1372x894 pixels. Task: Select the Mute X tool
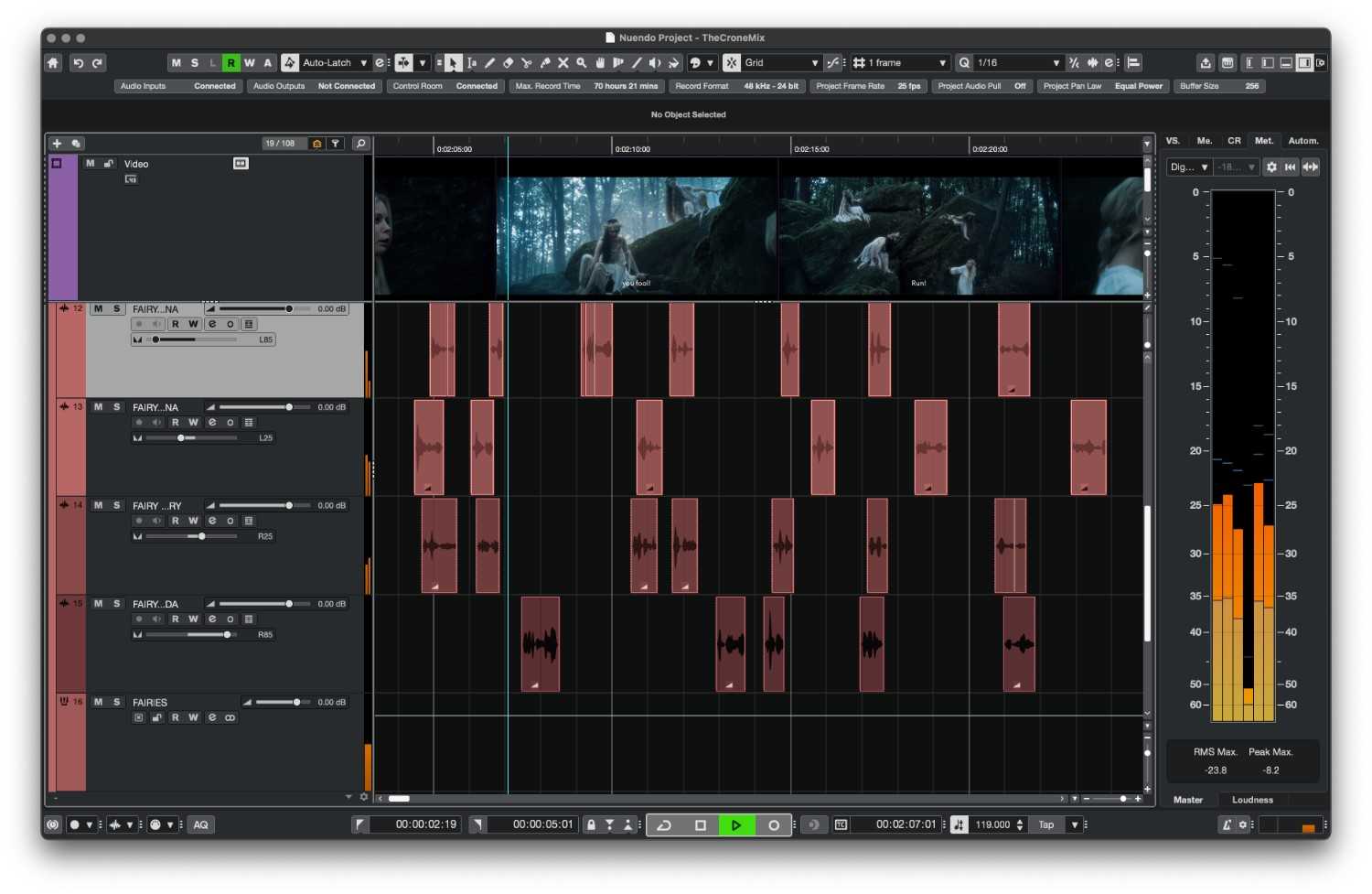[x=563, y=63]
